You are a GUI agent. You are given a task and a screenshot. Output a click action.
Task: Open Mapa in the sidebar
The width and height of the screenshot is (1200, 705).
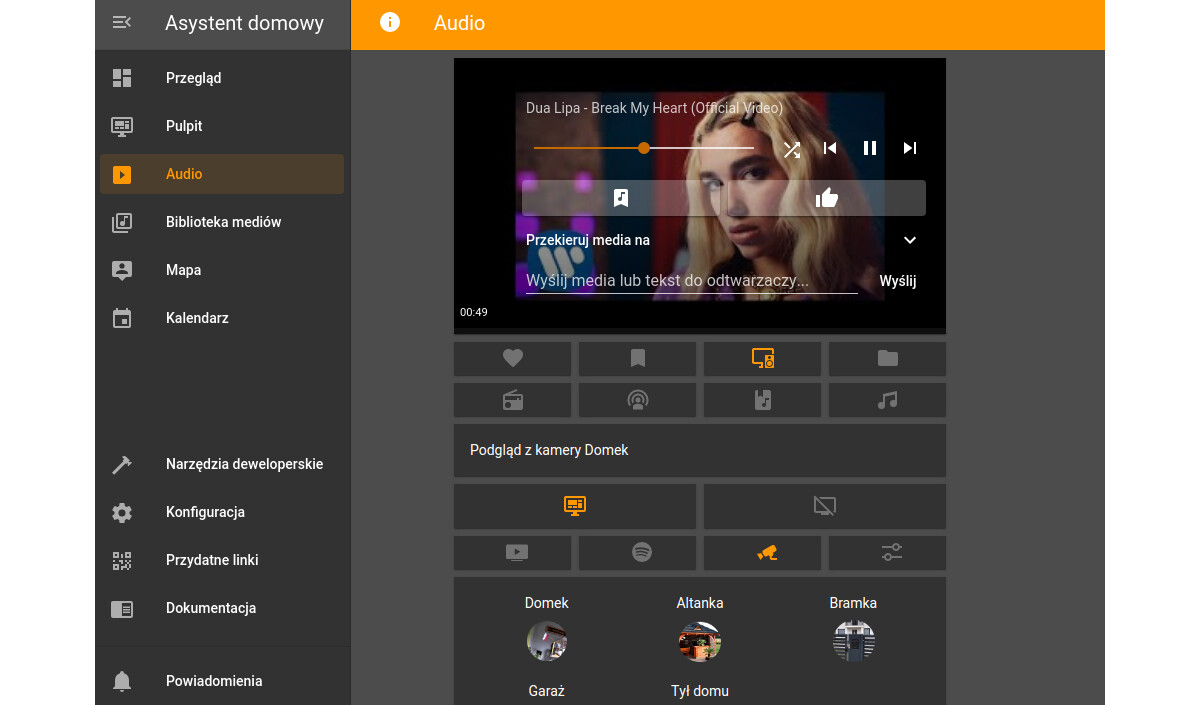pyautogui.click(x=222, y=270)
